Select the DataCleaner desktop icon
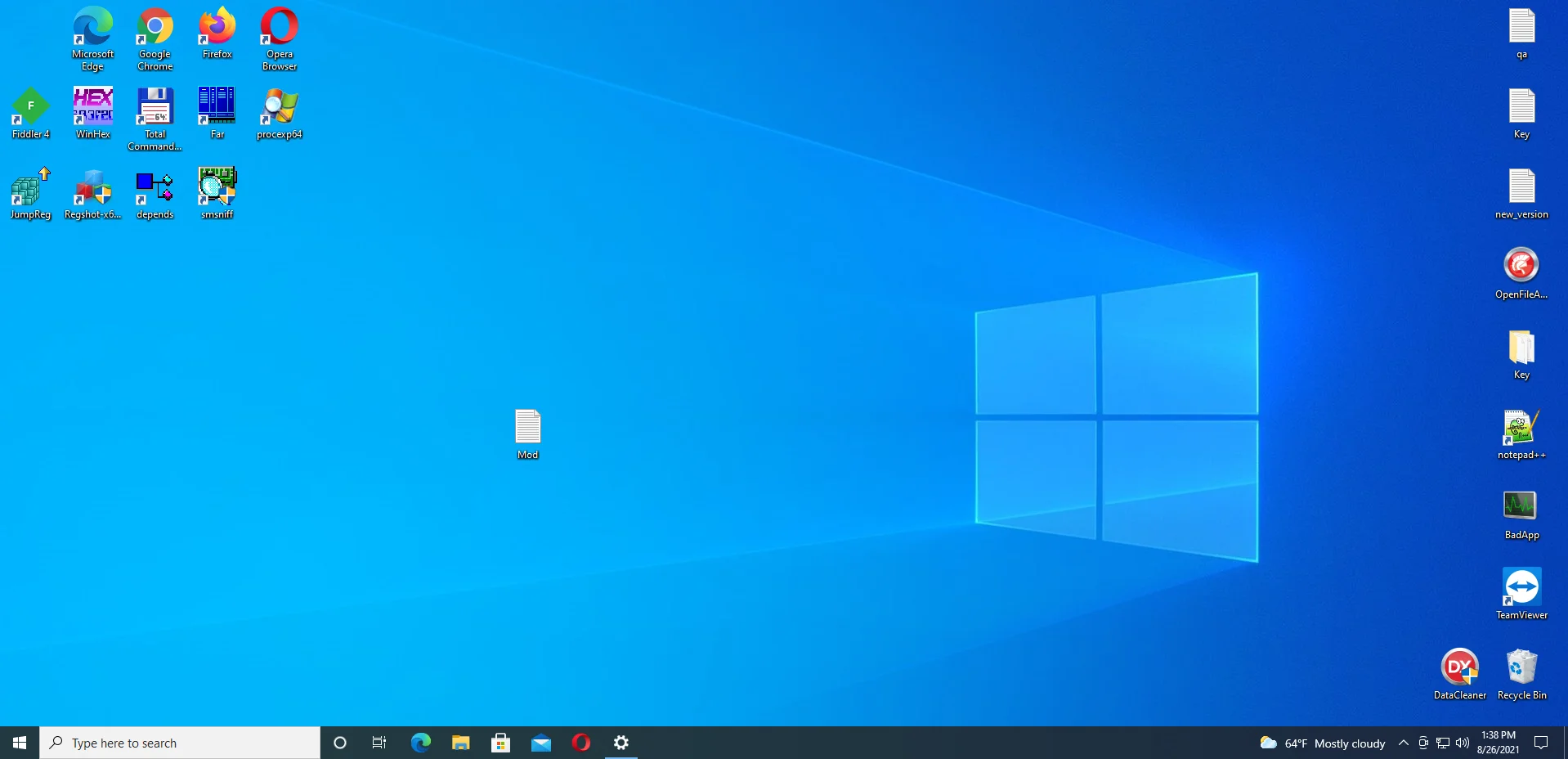This screenshot has height=759, width=1568. click(1459, 674)
